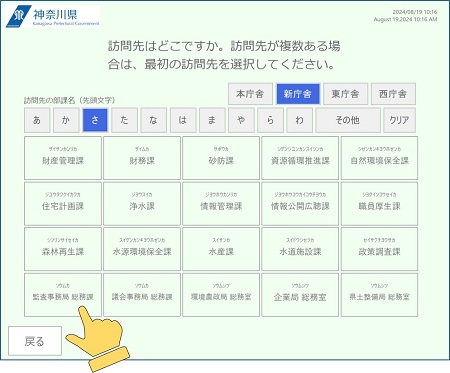This screenshot has height=373, width=450.
Task: Select the 新庁舎 building tab
Action: coord(298,94)
